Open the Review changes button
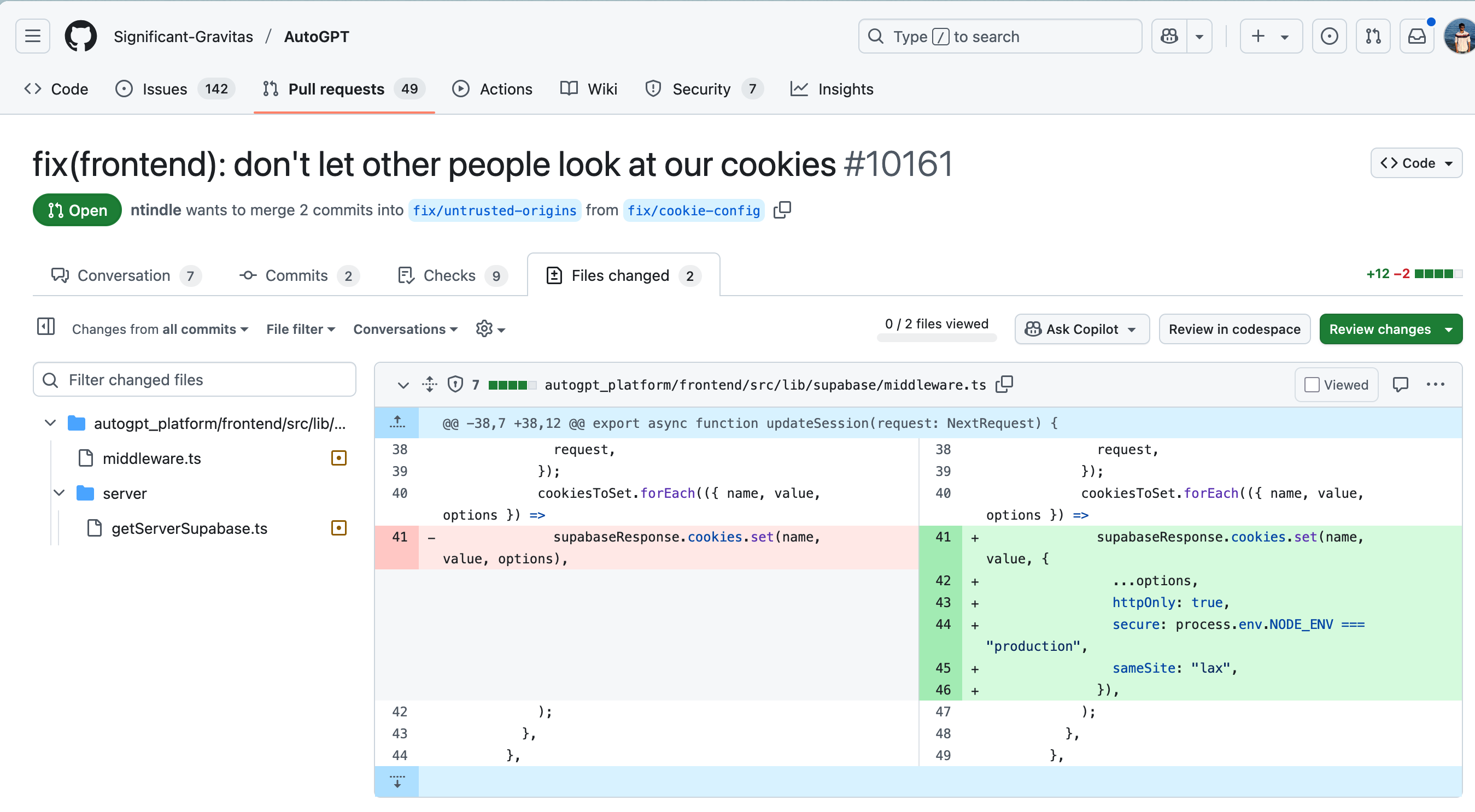 [x=1390, y=329]
